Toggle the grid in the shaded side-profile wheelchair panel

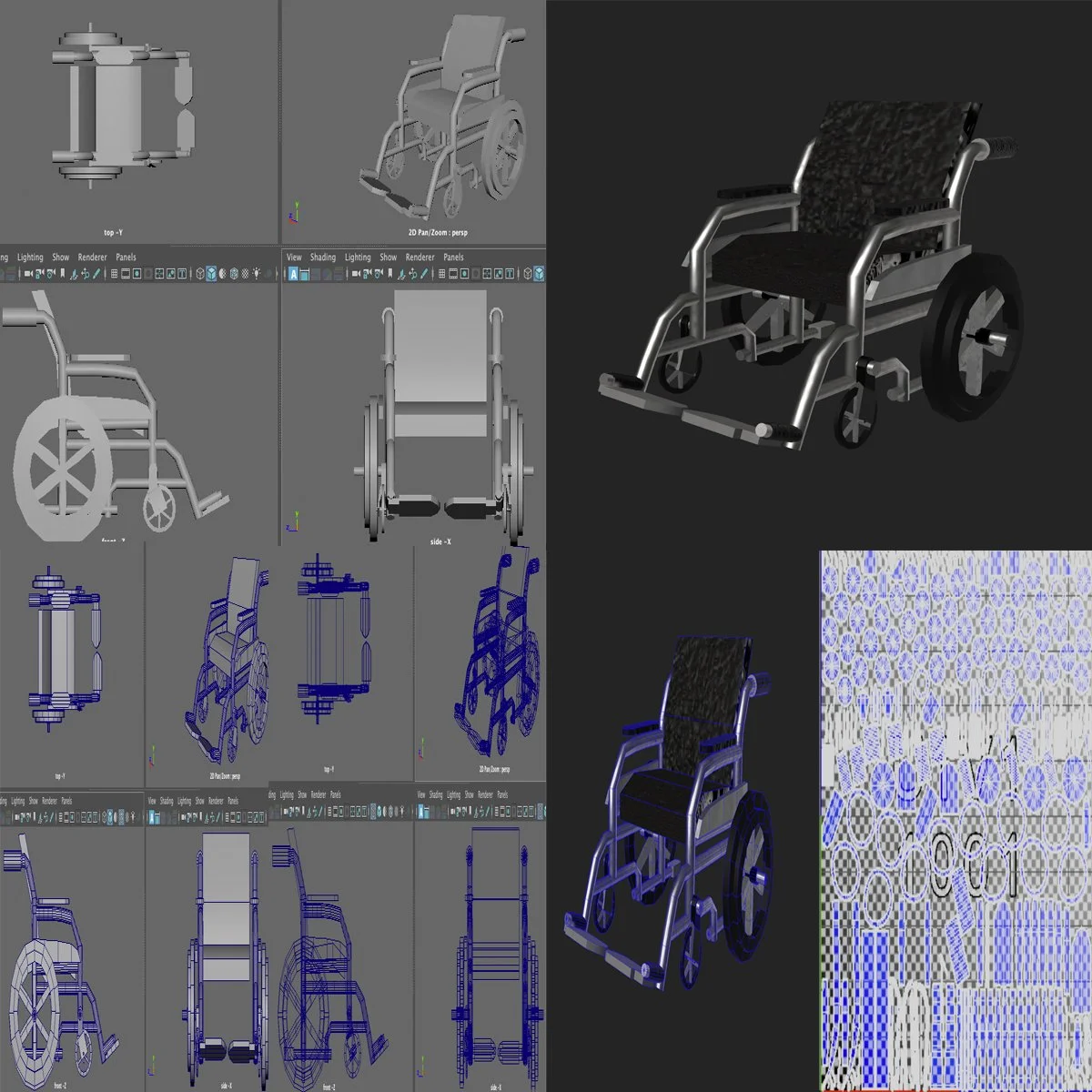click(x=114, y=274)
